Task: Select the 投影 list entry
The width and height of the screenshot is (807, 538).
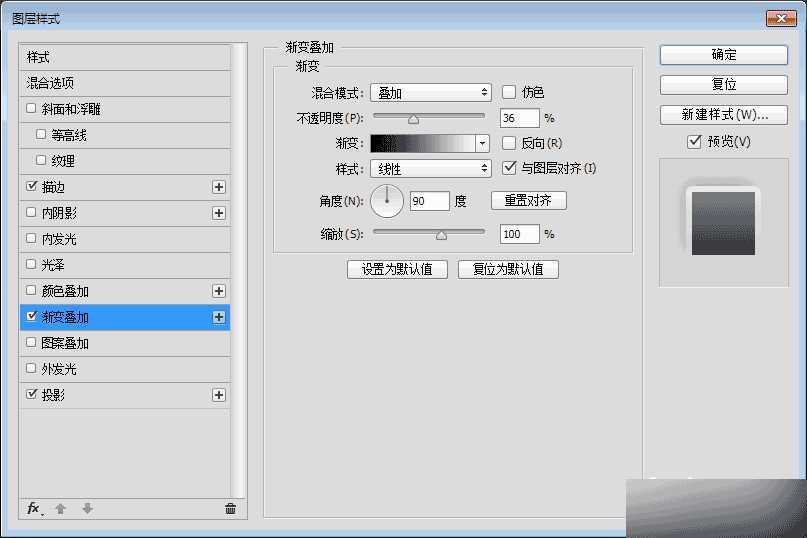Action: [125, 395]
